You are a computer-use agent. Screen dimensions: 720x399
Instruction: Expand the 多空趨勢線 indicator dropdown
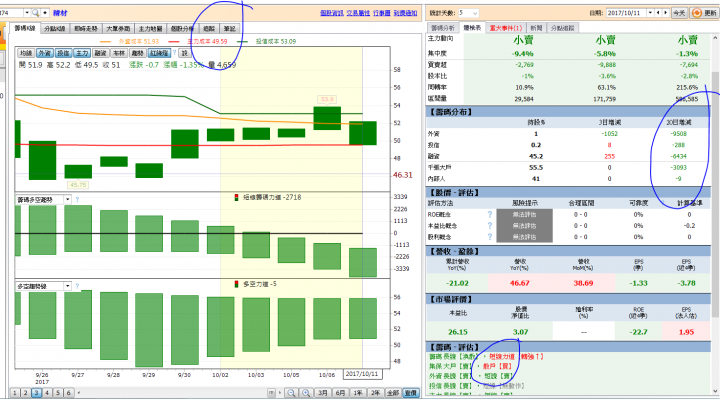[x=68, y=286]
